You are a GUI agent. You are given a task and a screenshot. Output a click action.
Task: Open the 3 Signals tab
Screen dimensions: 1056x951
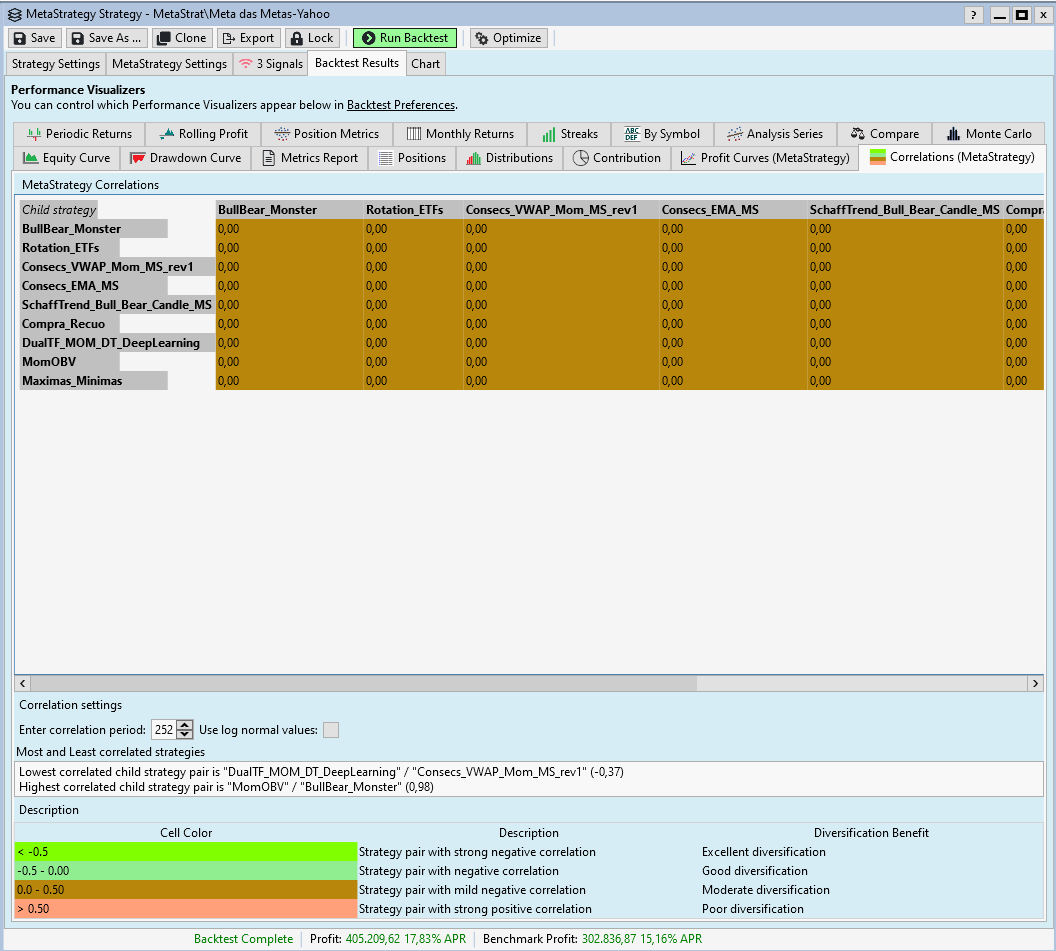270,64
